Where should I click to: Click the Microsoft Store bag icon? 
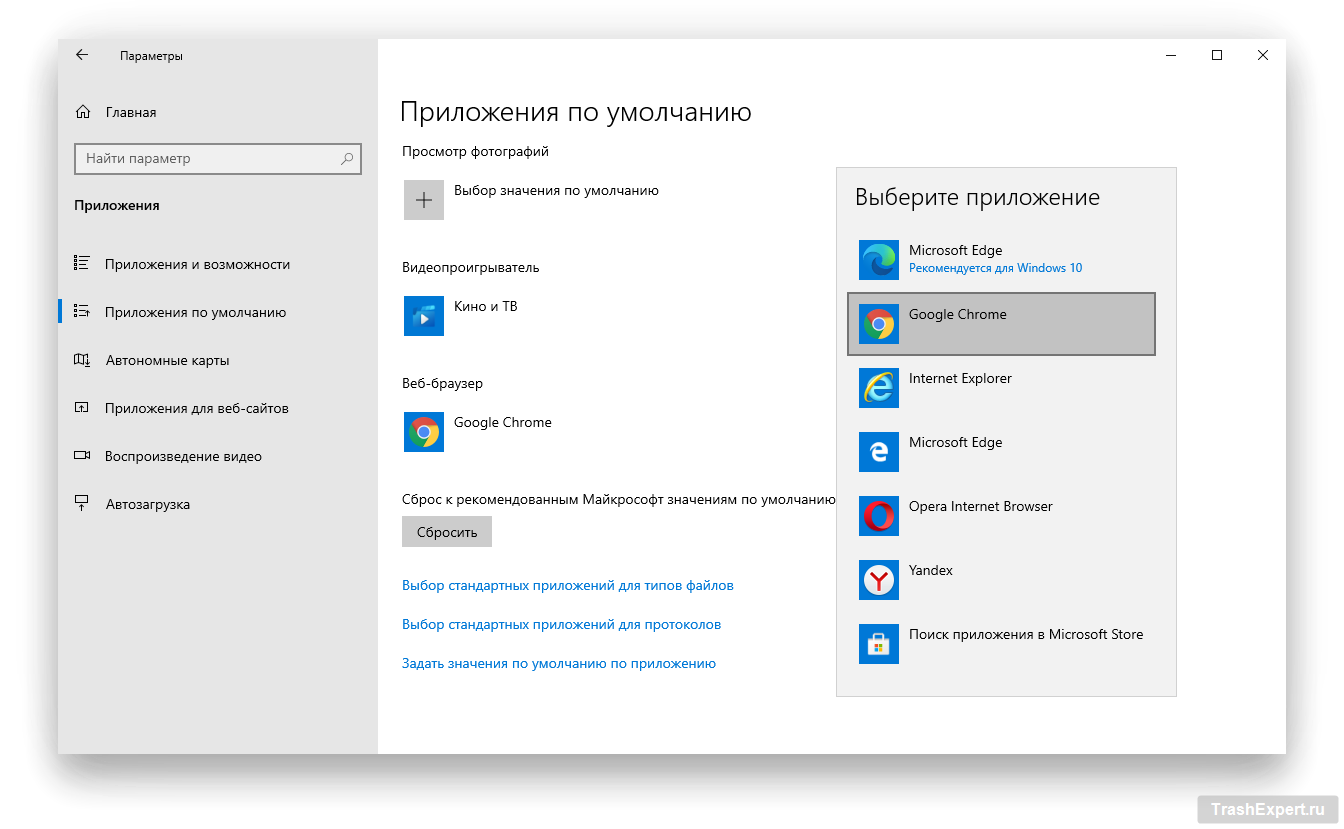879,644
